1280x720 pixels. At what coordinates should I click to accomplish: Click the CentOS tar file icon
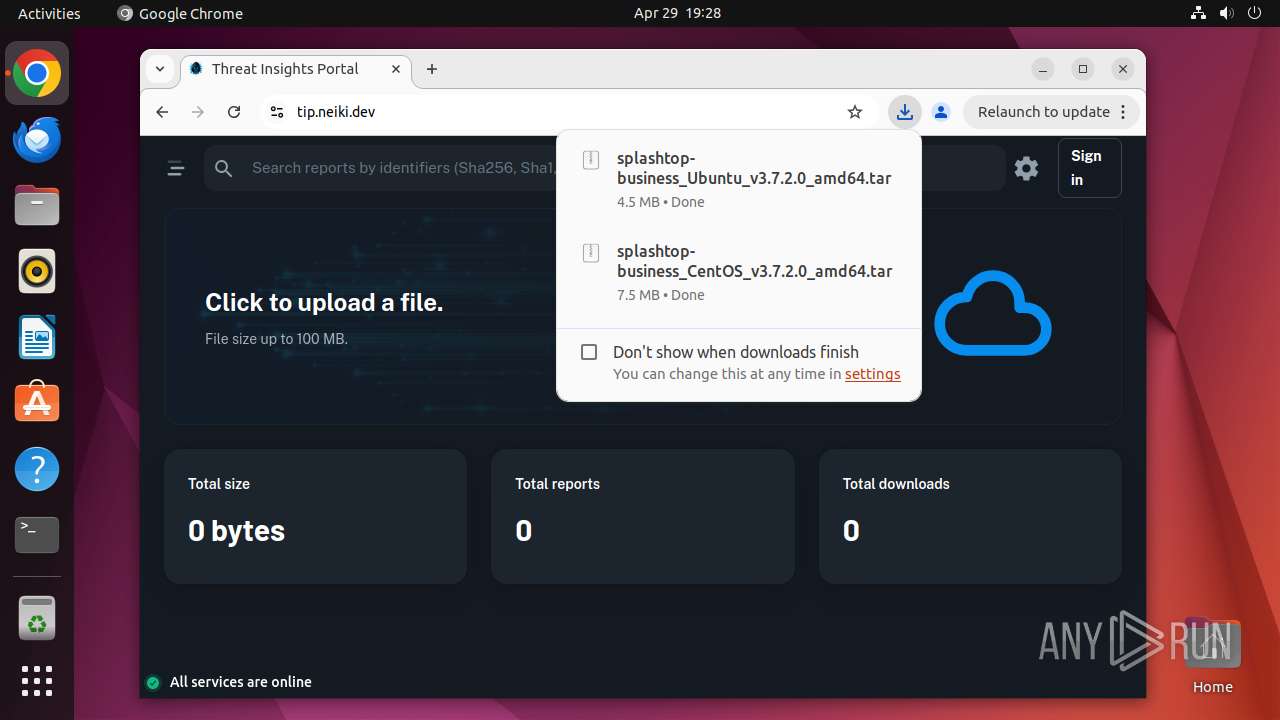[591, 253]
